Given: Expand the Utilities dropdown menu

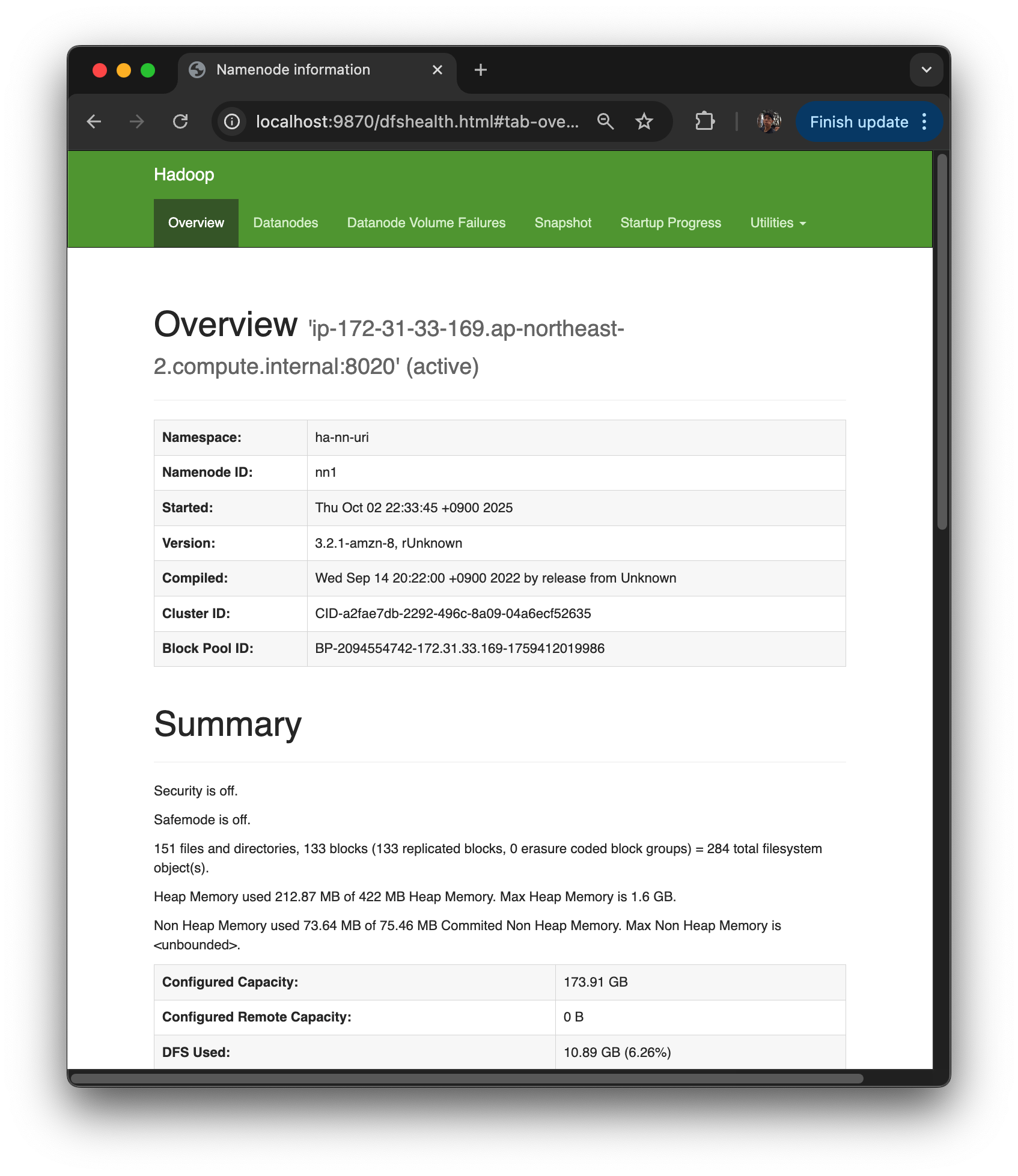Looking at the screenshot, I should (778, 223).
